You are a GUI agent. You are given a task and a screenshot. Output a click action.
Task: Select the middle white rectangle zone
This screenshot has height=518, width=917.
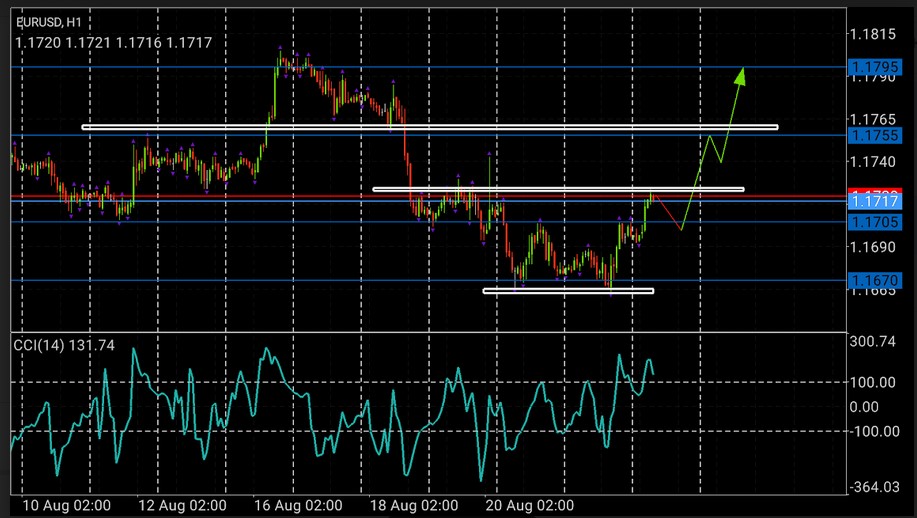click(558, 188)
